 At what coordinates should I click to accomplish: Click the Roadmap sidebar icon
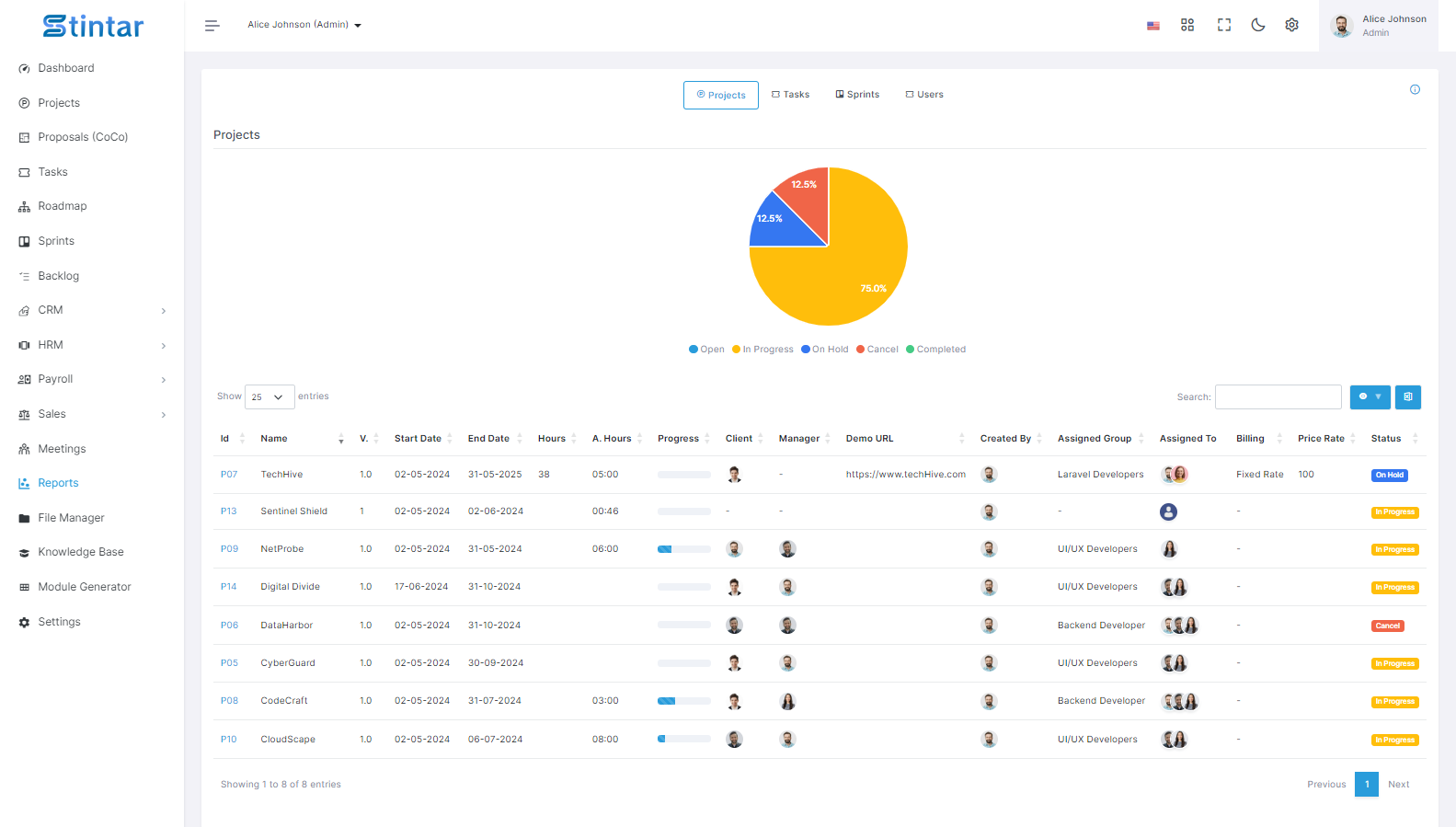[25, 207]
